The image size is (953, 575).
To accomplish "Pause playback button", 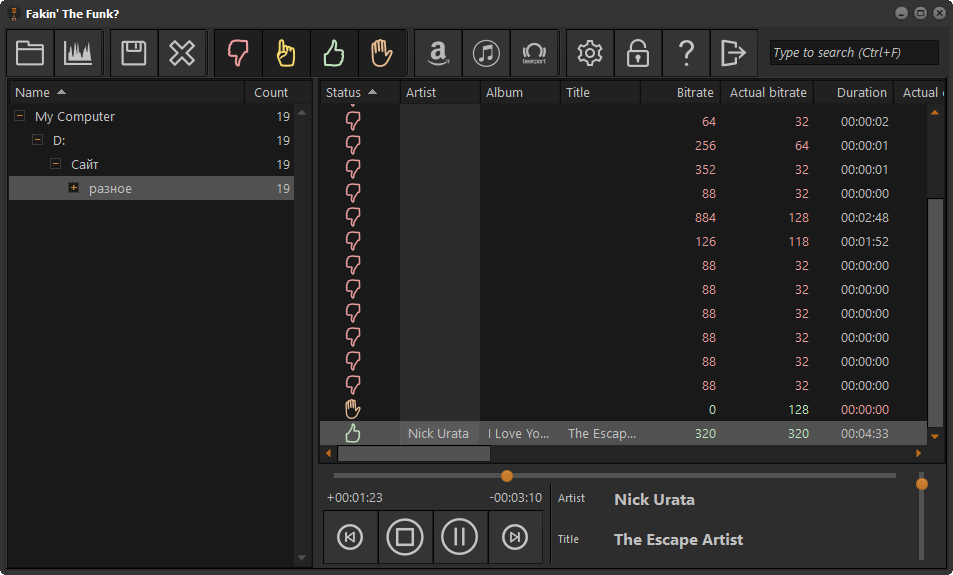I will click(459, 537).
